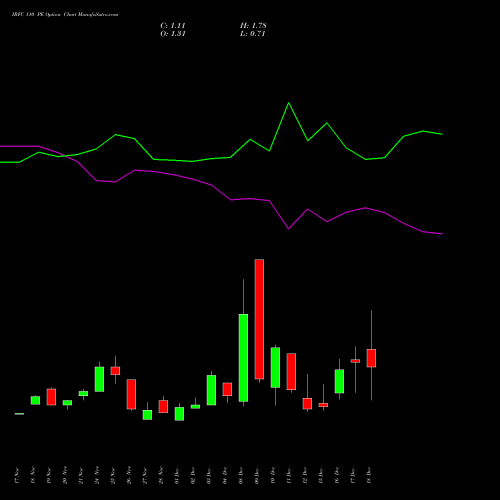This screenshot has height=500, width=500.
Task: Select the open value O: 1.31
Action: (x=173, y=34)
